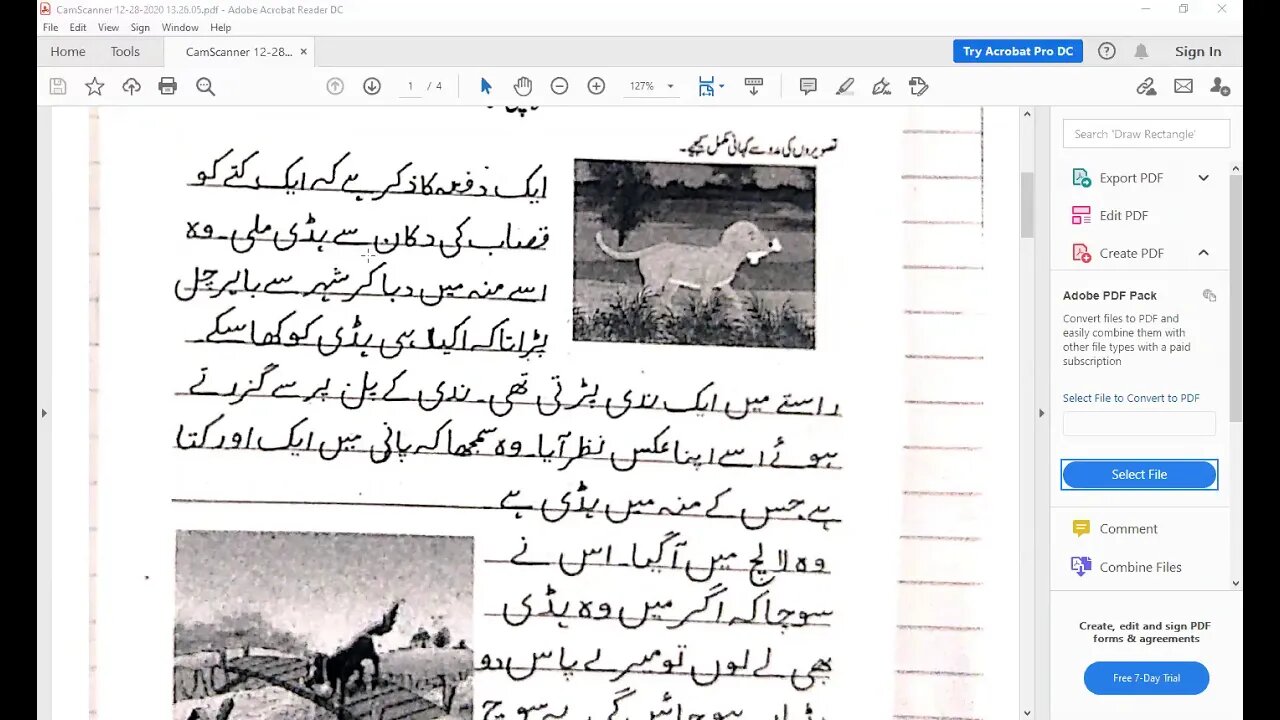This screenshot has height=720, width=1280.
Task: Share a link to the file icon
Action: coord(1146,87)
